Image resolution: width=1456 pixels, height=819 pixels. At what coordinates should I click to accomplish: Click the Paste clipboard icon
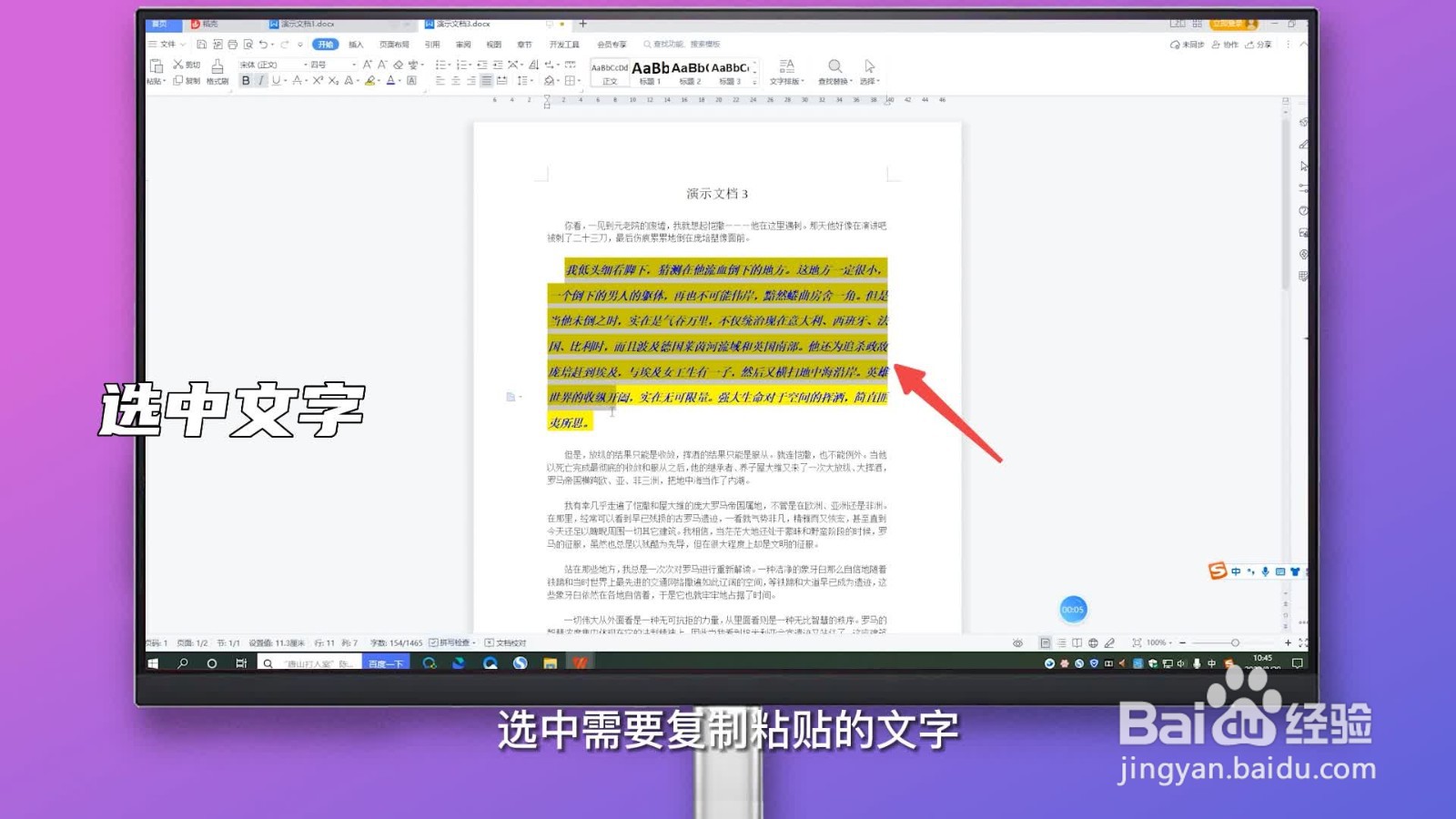coord(156,66)
